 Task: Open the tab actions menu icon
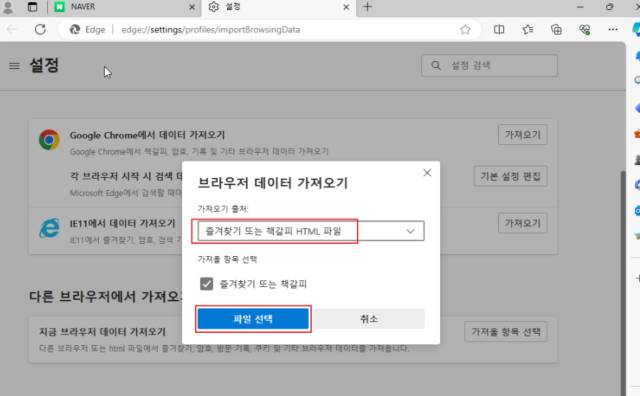pyautogui.click(x=32, y=7)
